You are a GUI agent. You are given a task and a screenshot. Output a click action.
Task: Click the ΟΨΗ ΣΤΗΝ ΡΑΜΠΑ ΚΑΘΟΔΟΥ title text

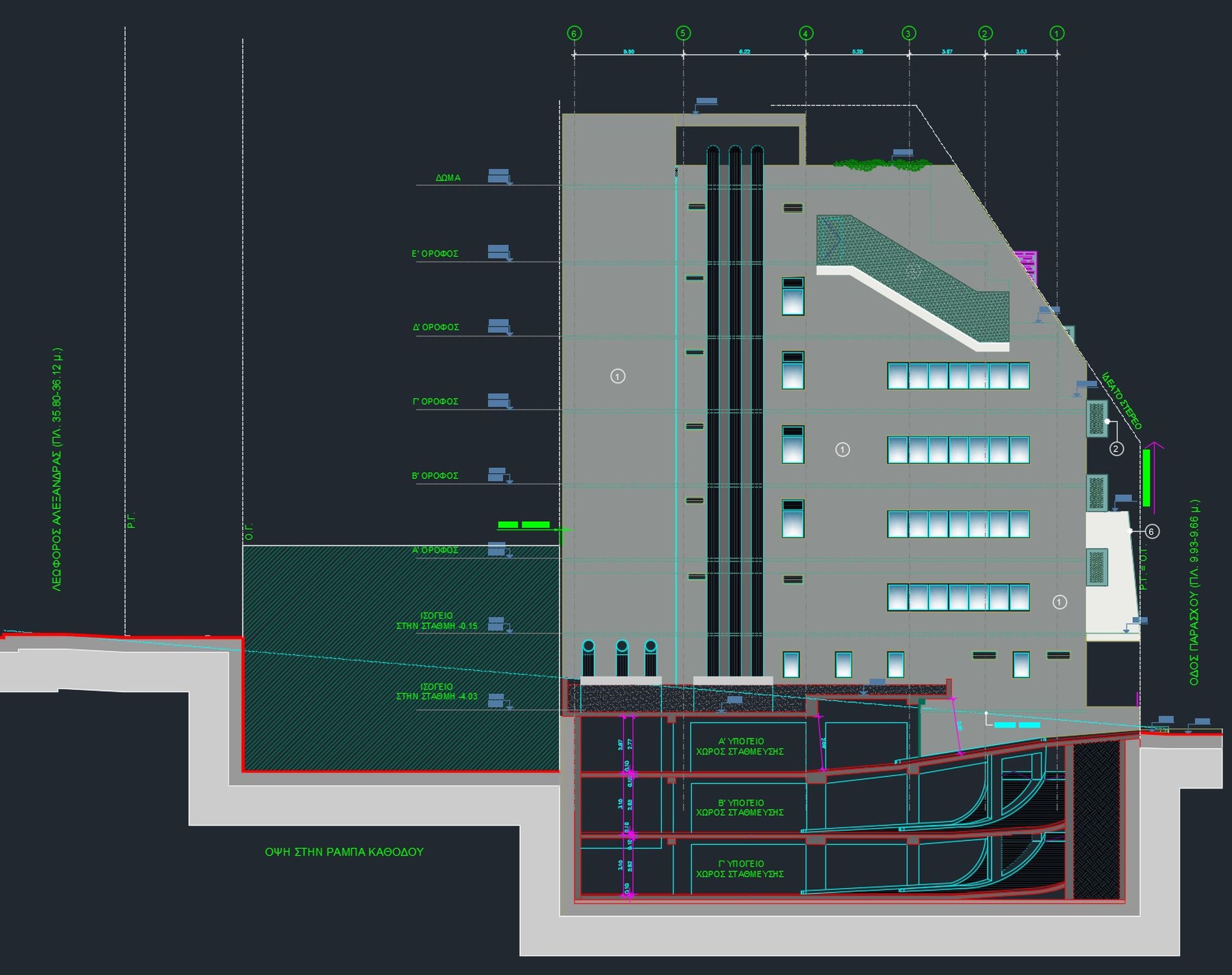[x=344, y=852]
